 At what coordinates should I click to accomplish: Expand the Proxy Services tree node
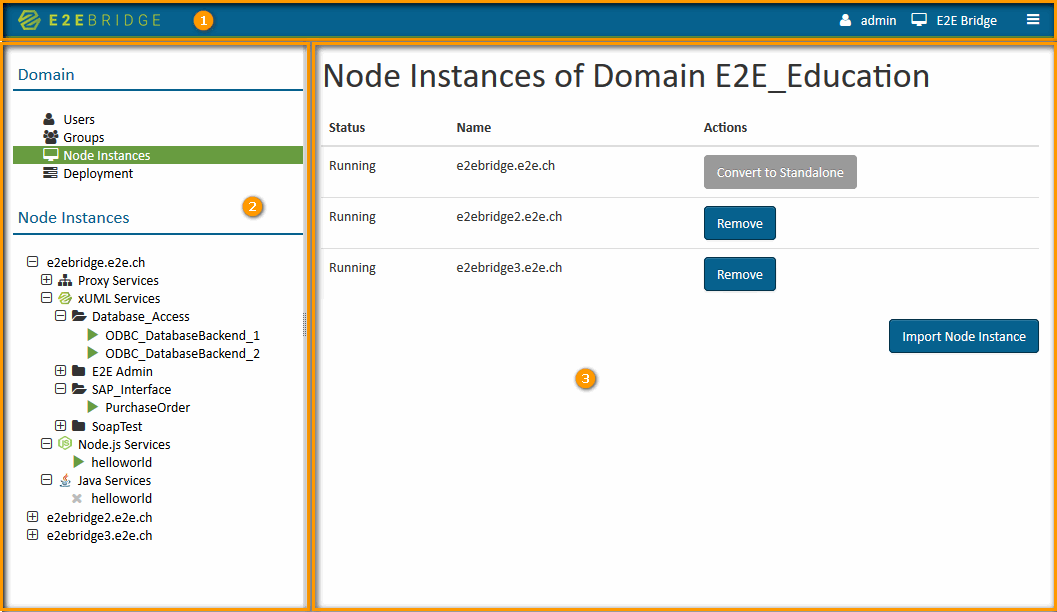click(x=47, y=280)
